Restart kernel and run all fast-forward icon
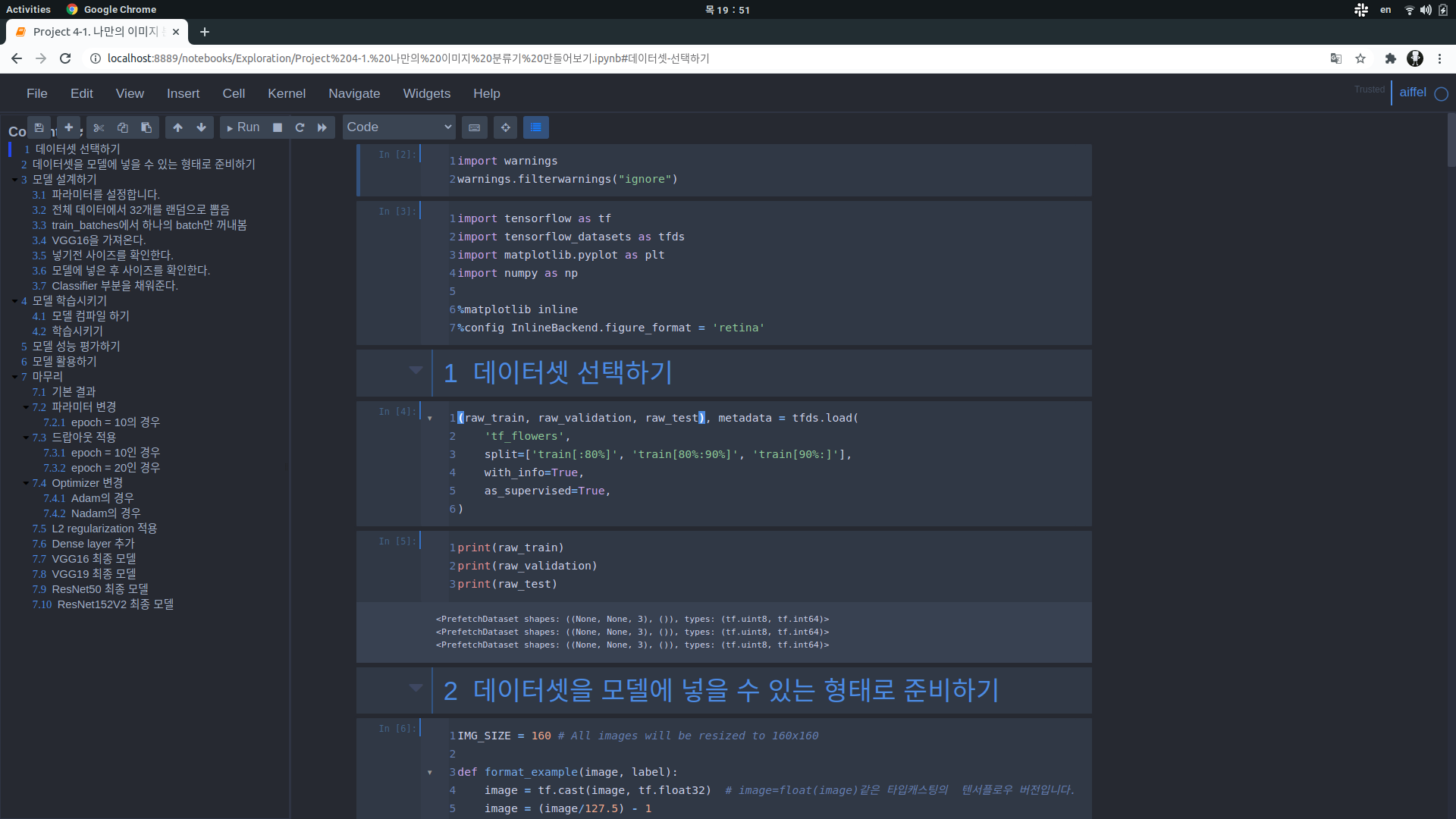The image size is (1456, 819). pos(322,127)
